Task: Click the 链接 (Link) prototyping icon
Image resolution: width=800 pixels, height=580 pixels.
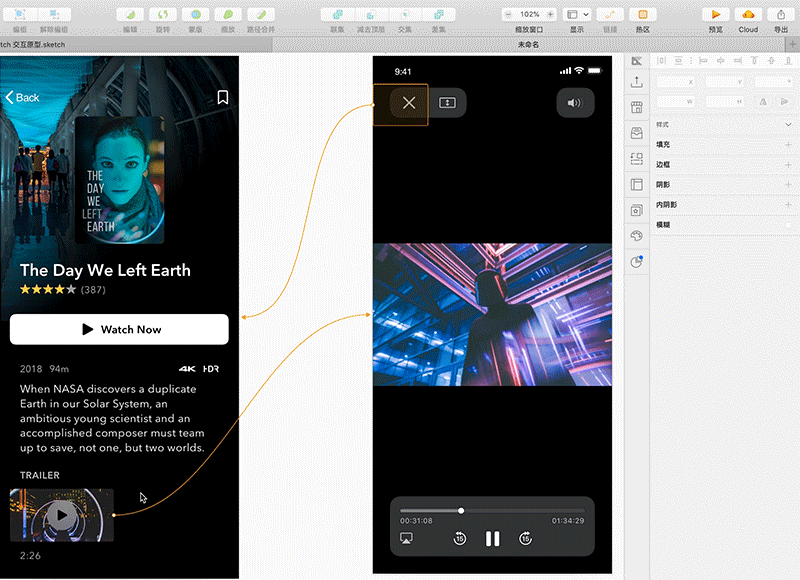Action: (x=610, y=14)
